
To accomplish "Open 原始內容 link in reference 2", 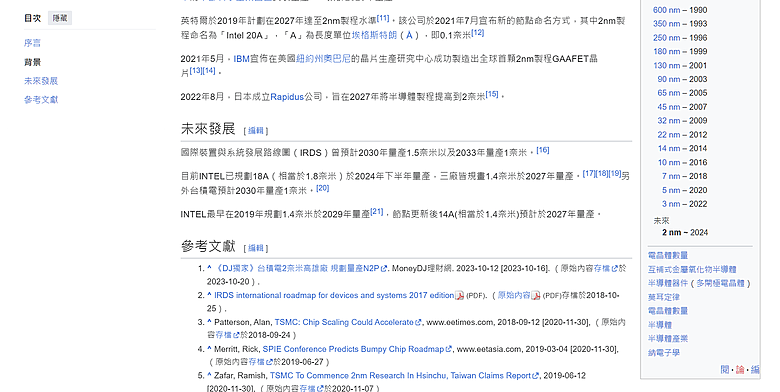I will 514,295.
